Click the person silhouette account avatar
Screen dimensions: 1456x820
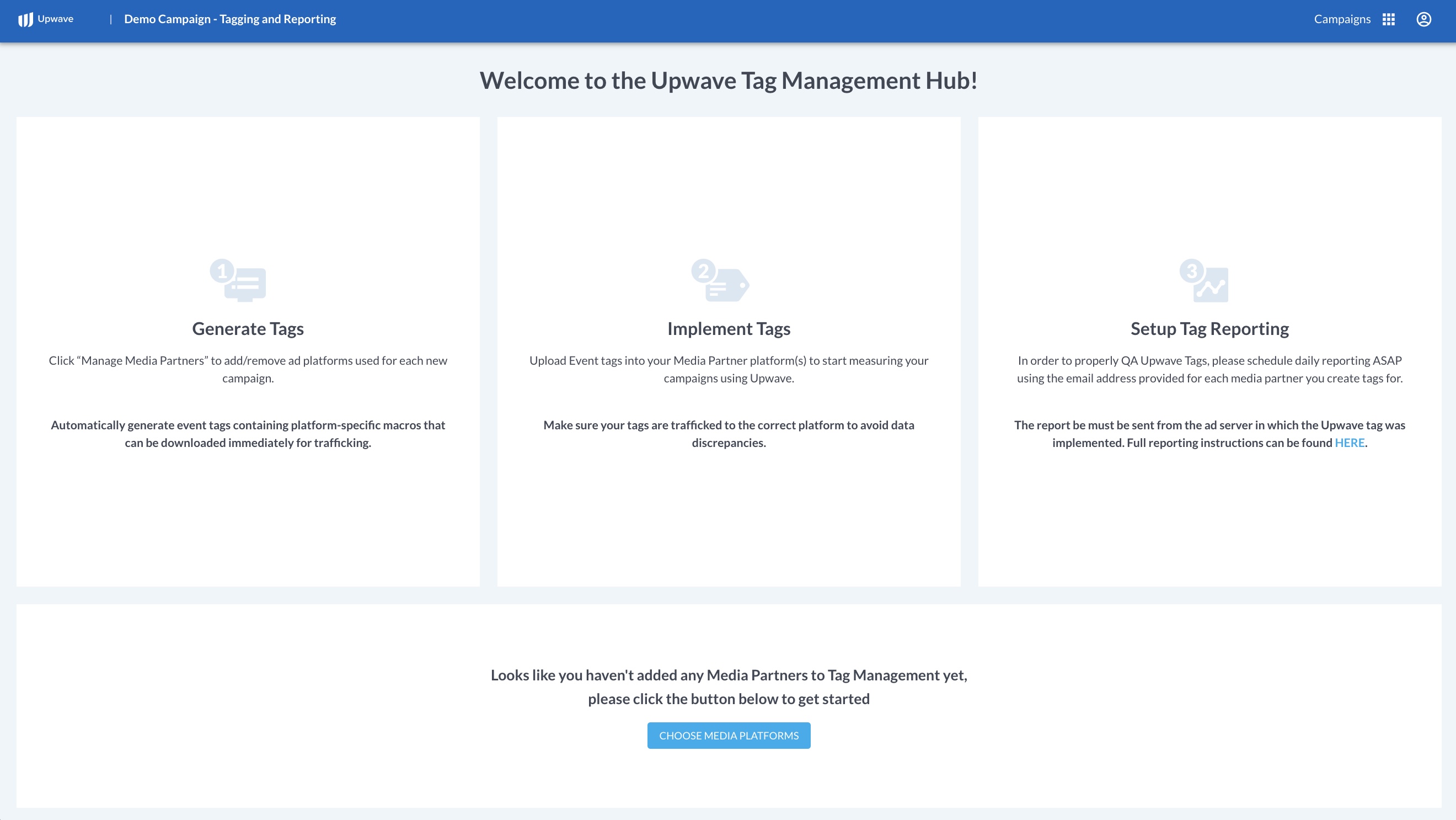point(1424,19)
